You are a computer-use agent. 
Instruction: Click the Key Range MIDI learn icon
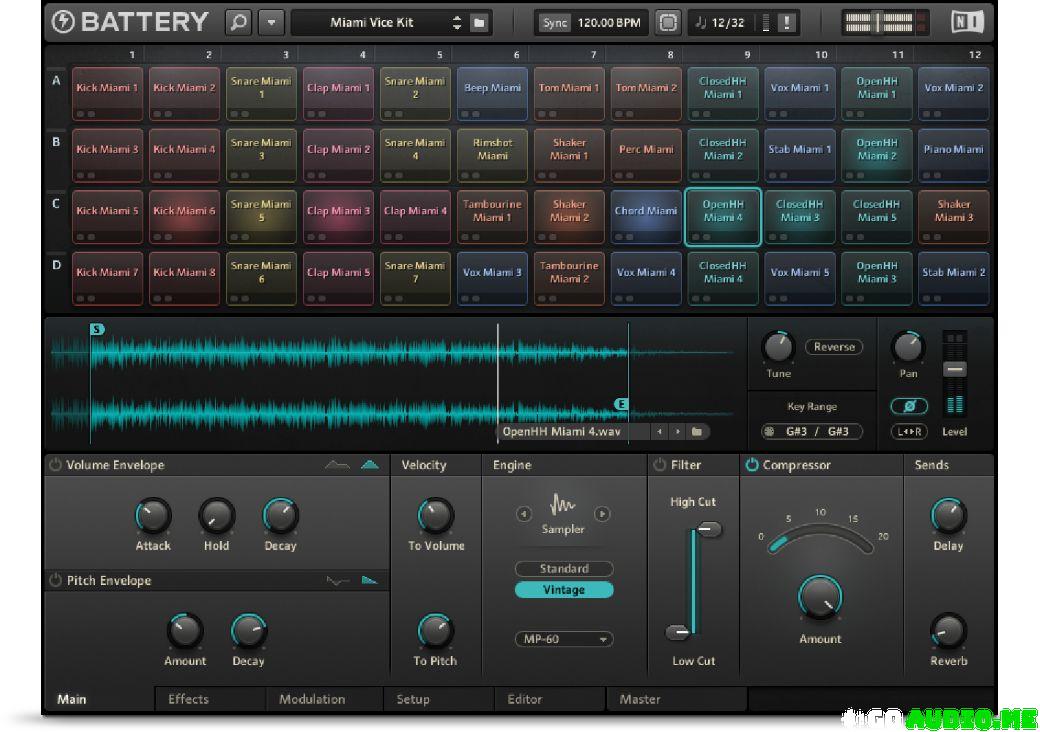(x=769, y=432)
